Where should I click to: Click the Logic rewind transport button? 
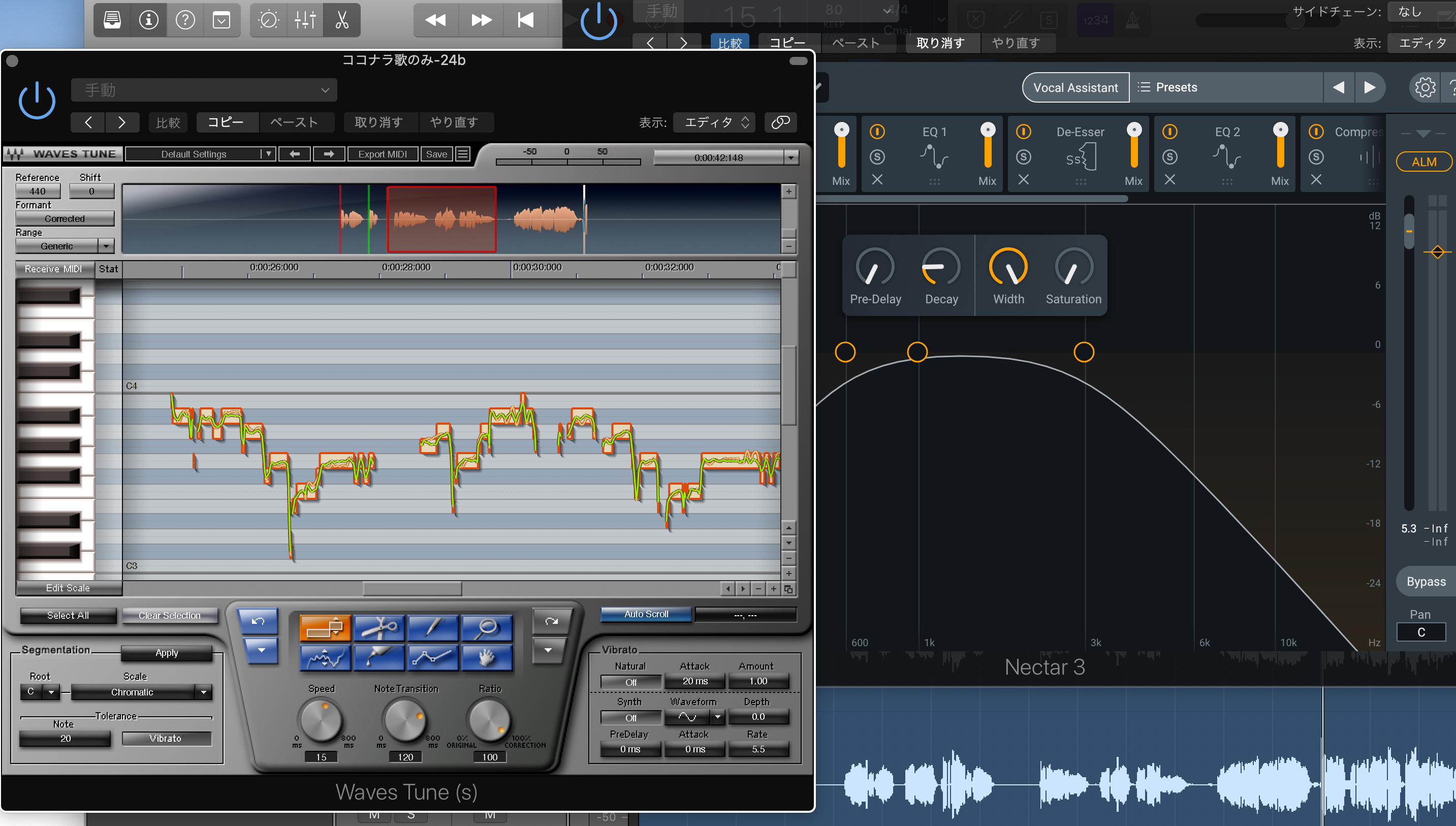(435, 20)
